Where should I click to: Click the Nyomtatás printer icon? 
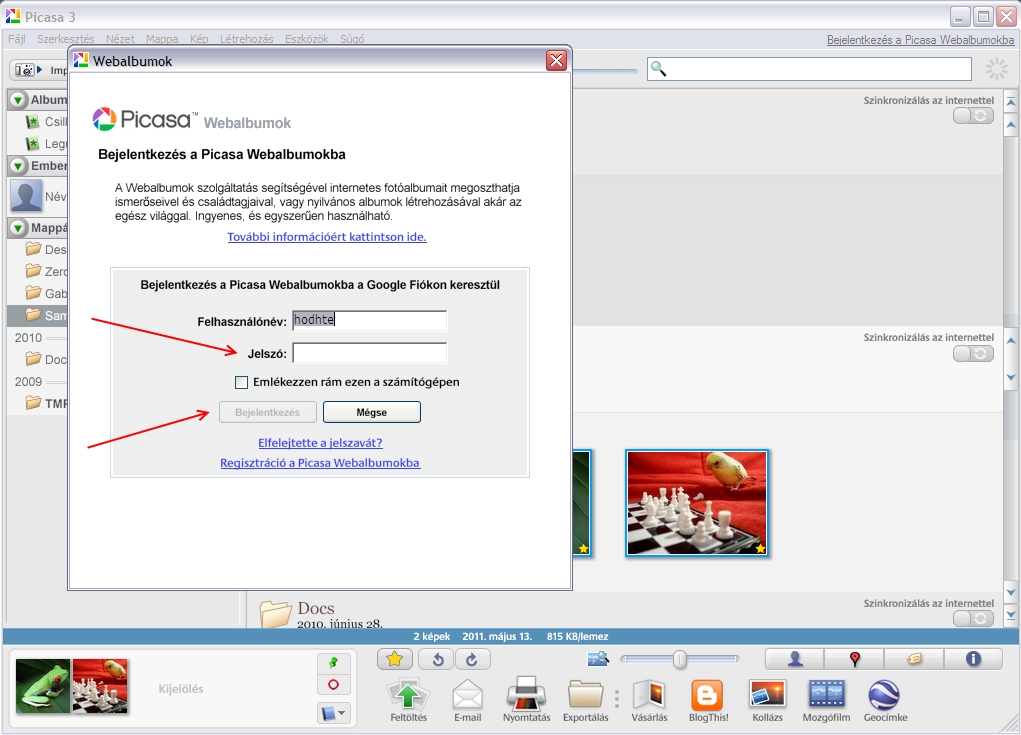[526, 694]
